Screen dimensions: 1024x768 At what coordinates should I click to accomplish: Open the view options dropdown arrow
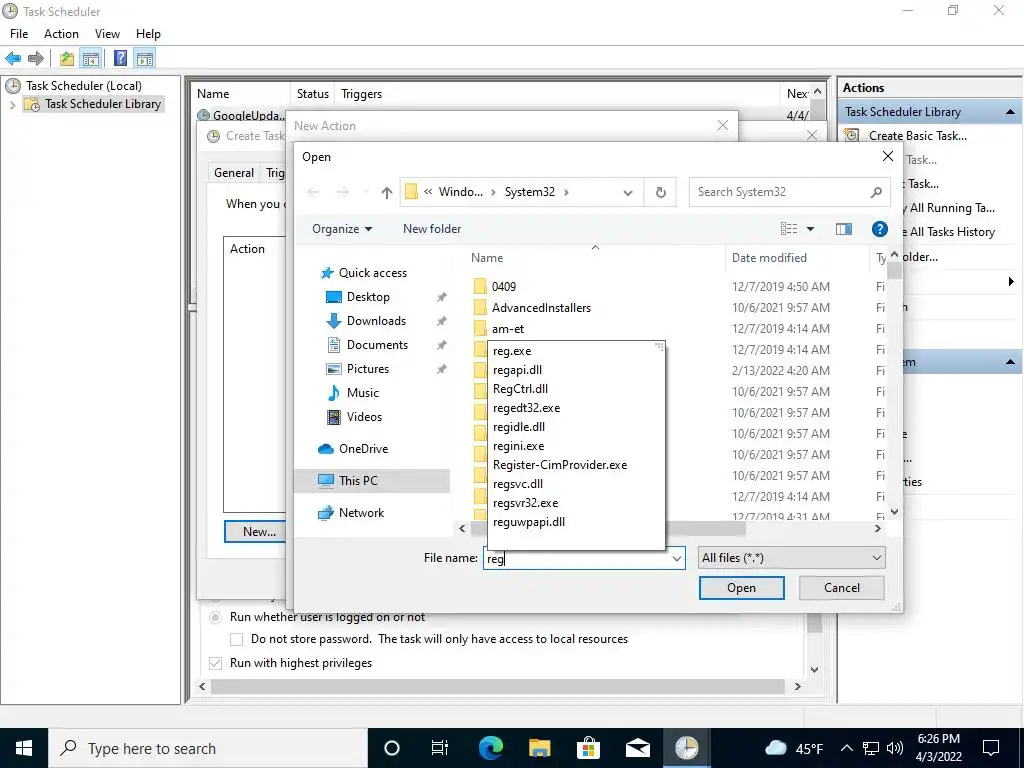tap(810, 229)
